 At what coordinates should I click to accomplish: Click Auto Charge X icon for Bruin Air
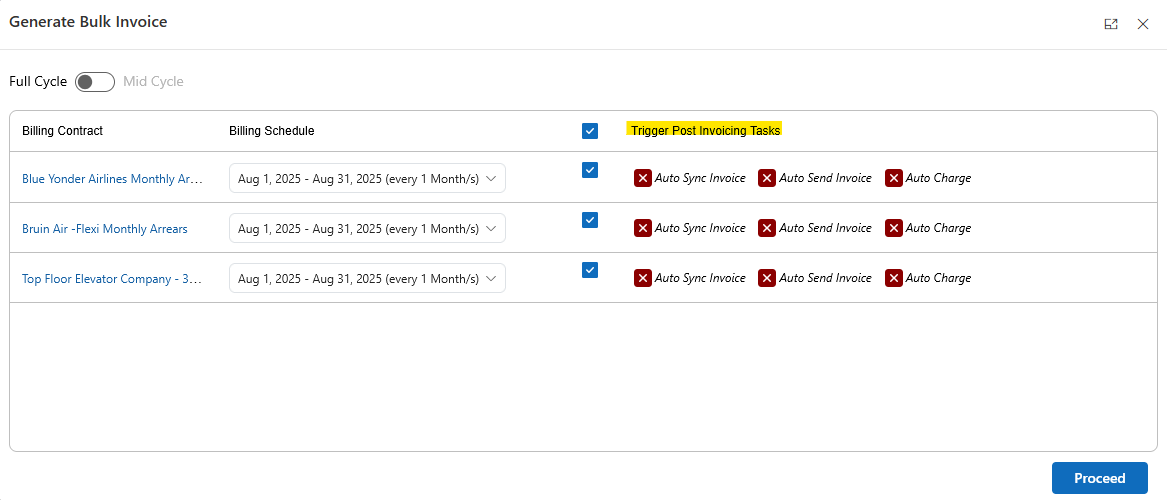coord(894,228)
